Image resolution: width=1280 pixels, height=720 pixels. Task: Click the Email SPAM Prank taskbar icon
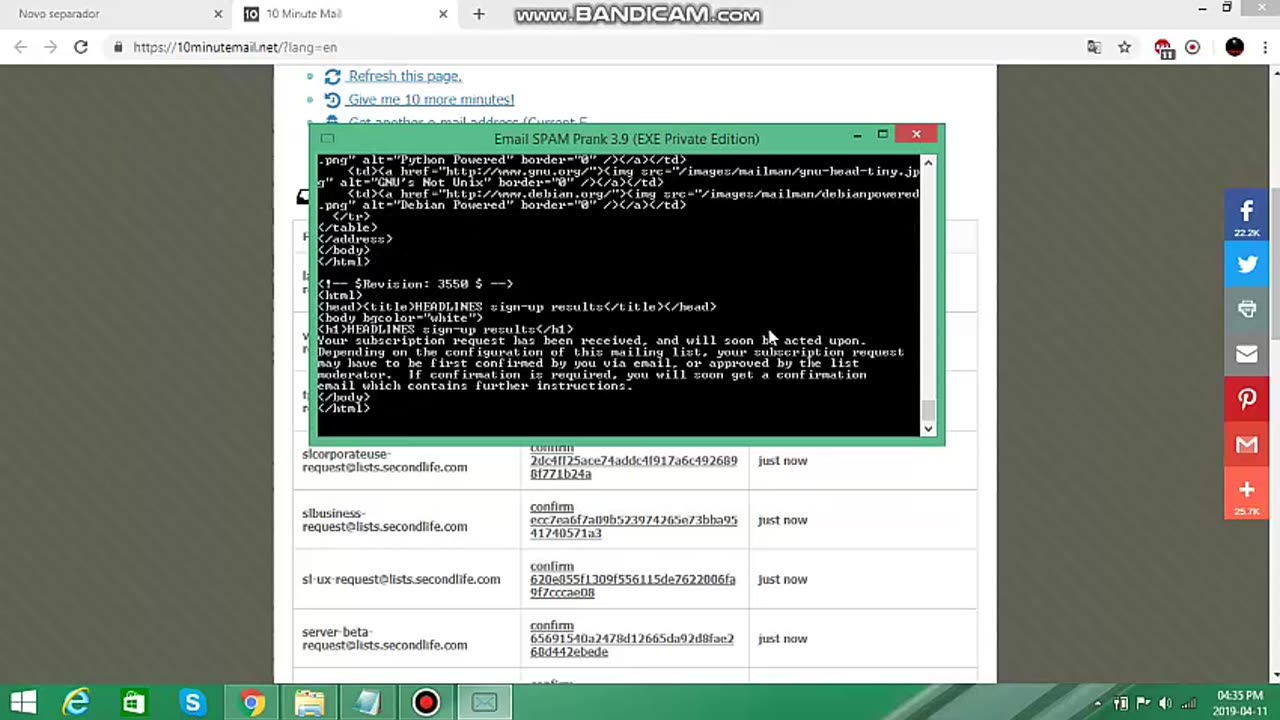point(484,703)
